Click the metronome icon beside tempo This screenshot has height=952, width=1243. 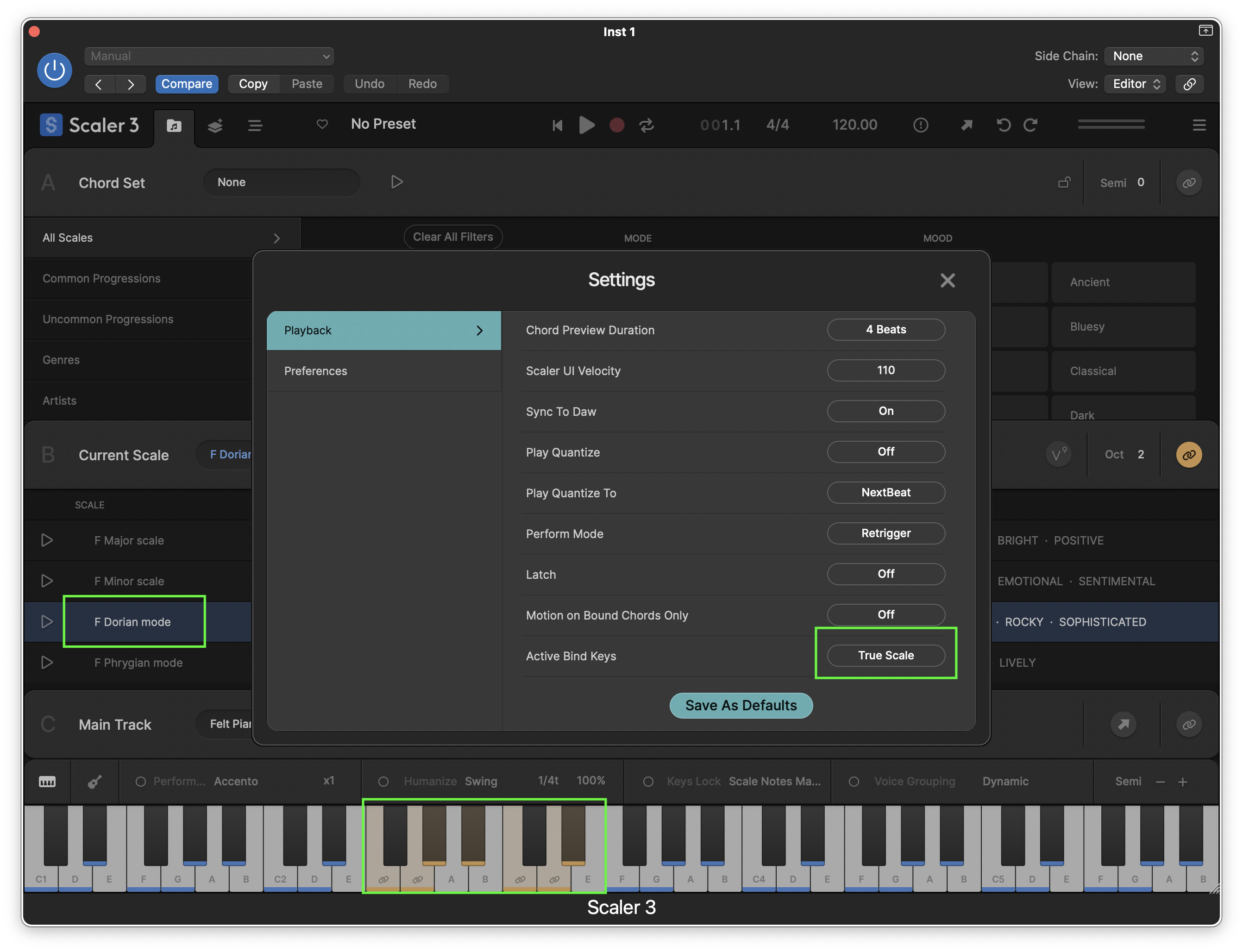pos(921,125)
